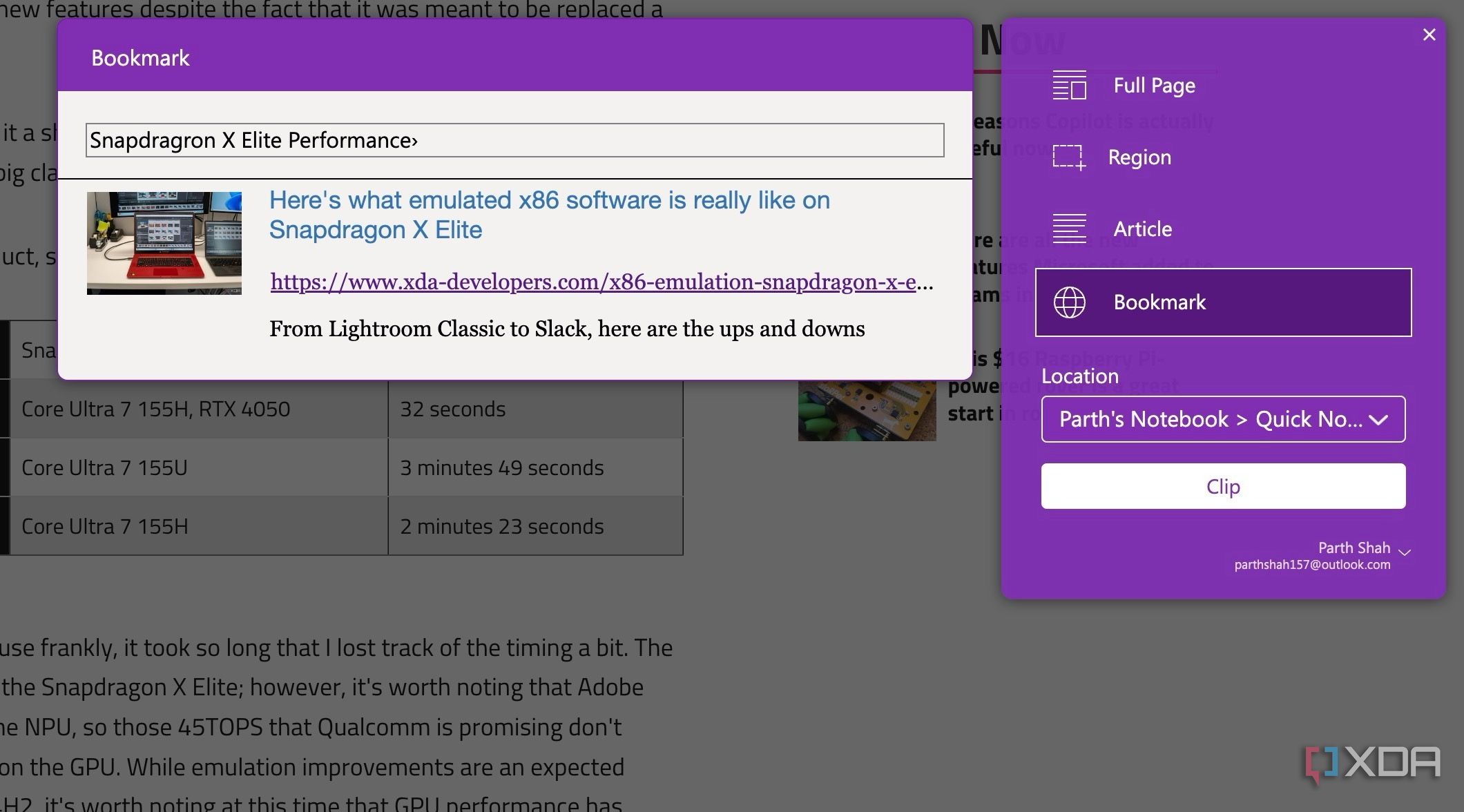Image resolution: width=1464 pixels, height=812 pixels.
Task: Choose the Region selection icon
Action: [x=1069, y=157]
